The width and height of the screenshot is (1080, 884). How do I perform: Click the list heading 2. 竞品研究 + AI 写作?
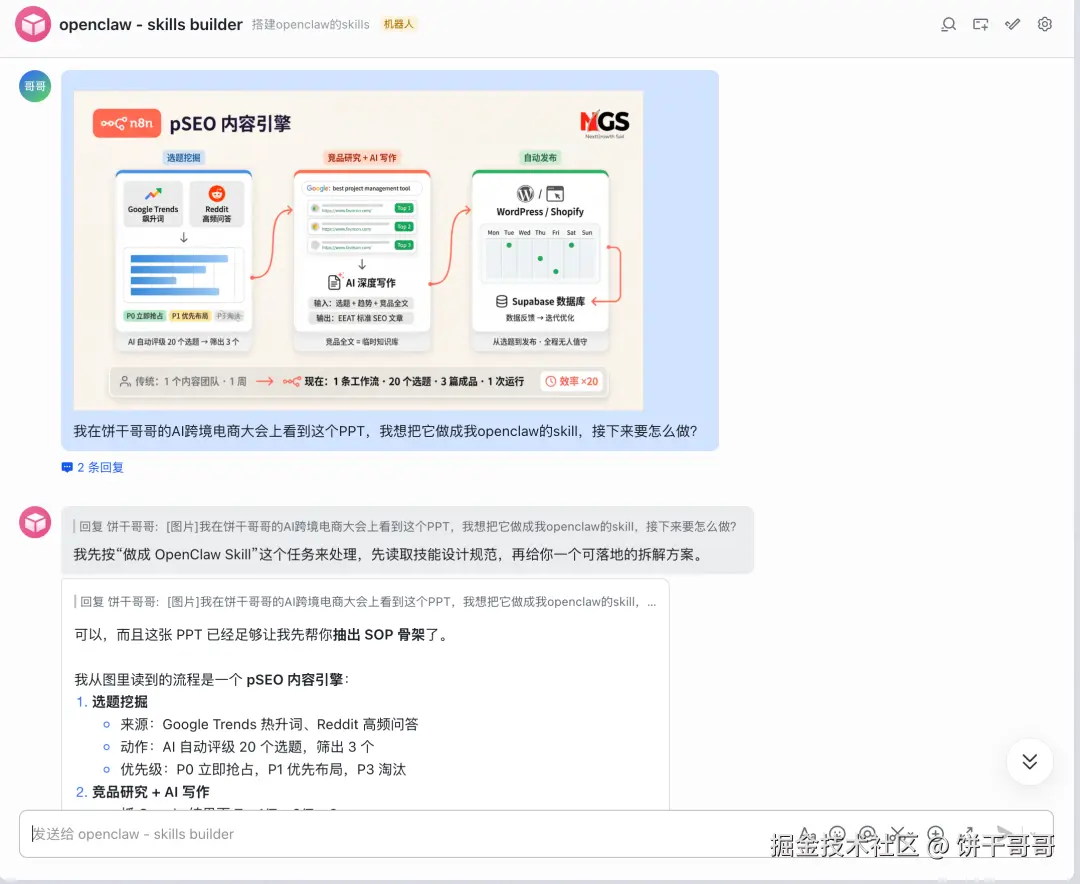143,792
